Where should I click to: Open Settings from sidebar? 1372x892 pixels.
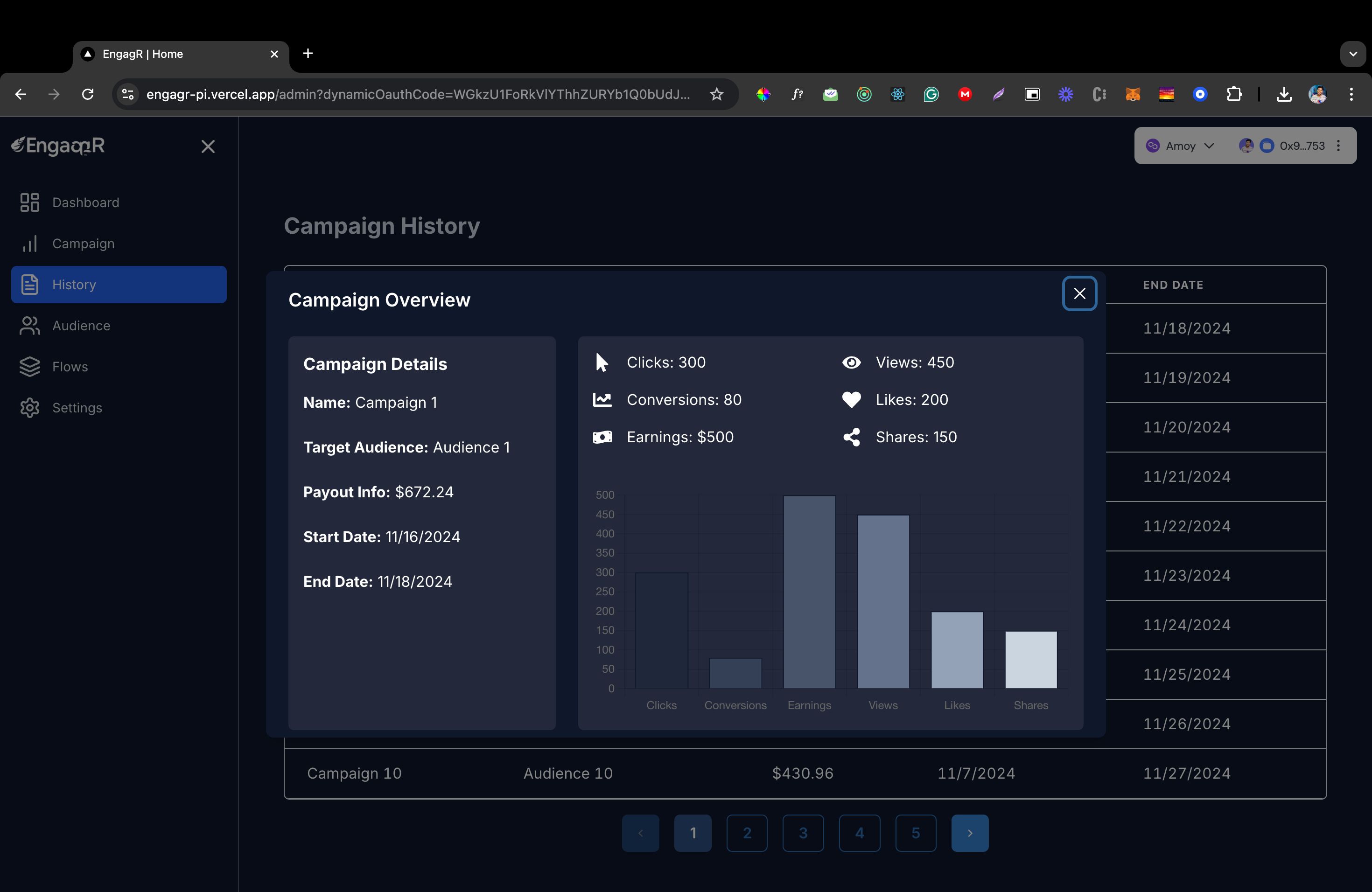point(119,407)
